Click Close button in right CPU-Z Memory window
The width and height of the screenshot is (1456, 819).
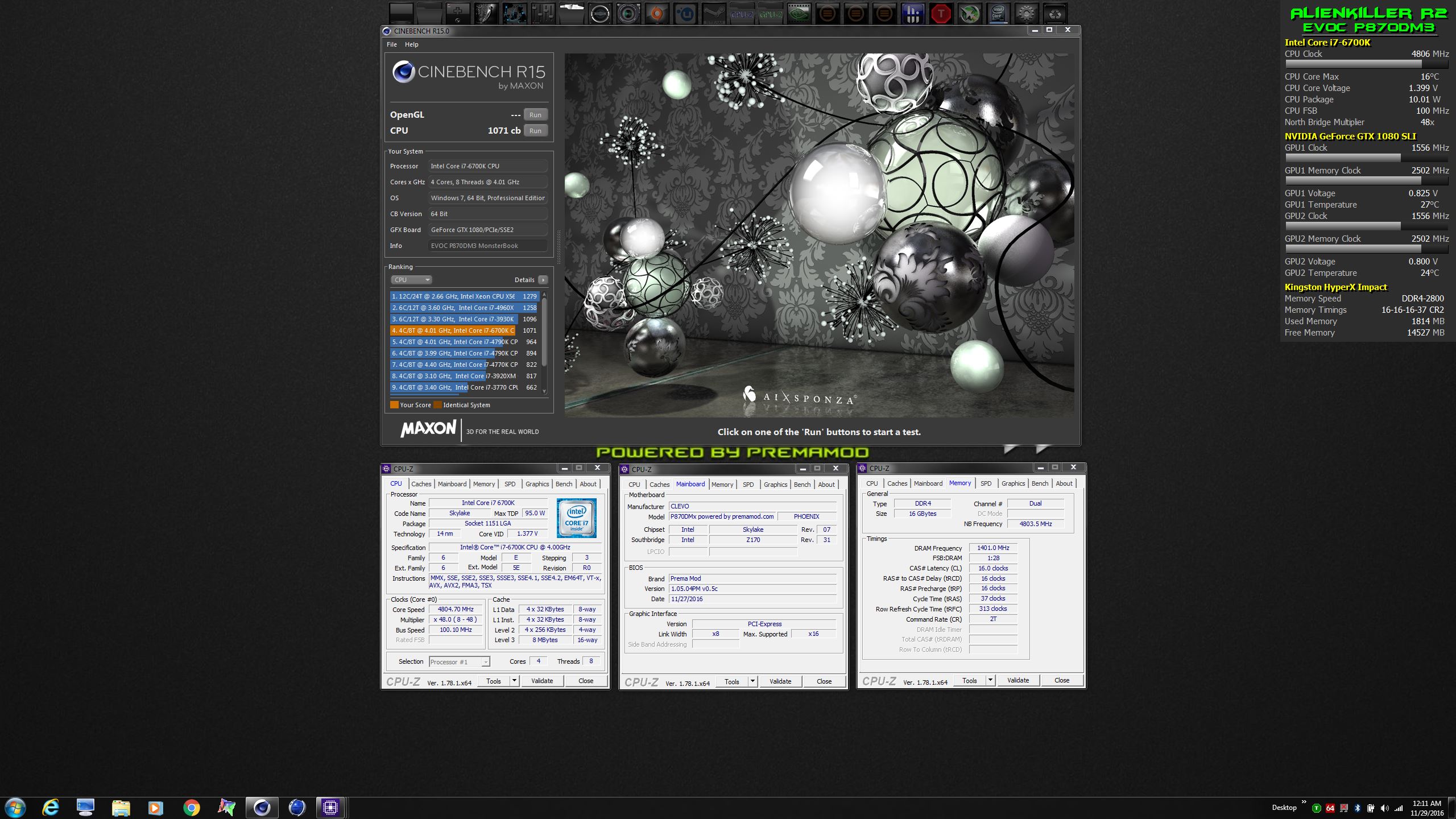point(1062,680)
